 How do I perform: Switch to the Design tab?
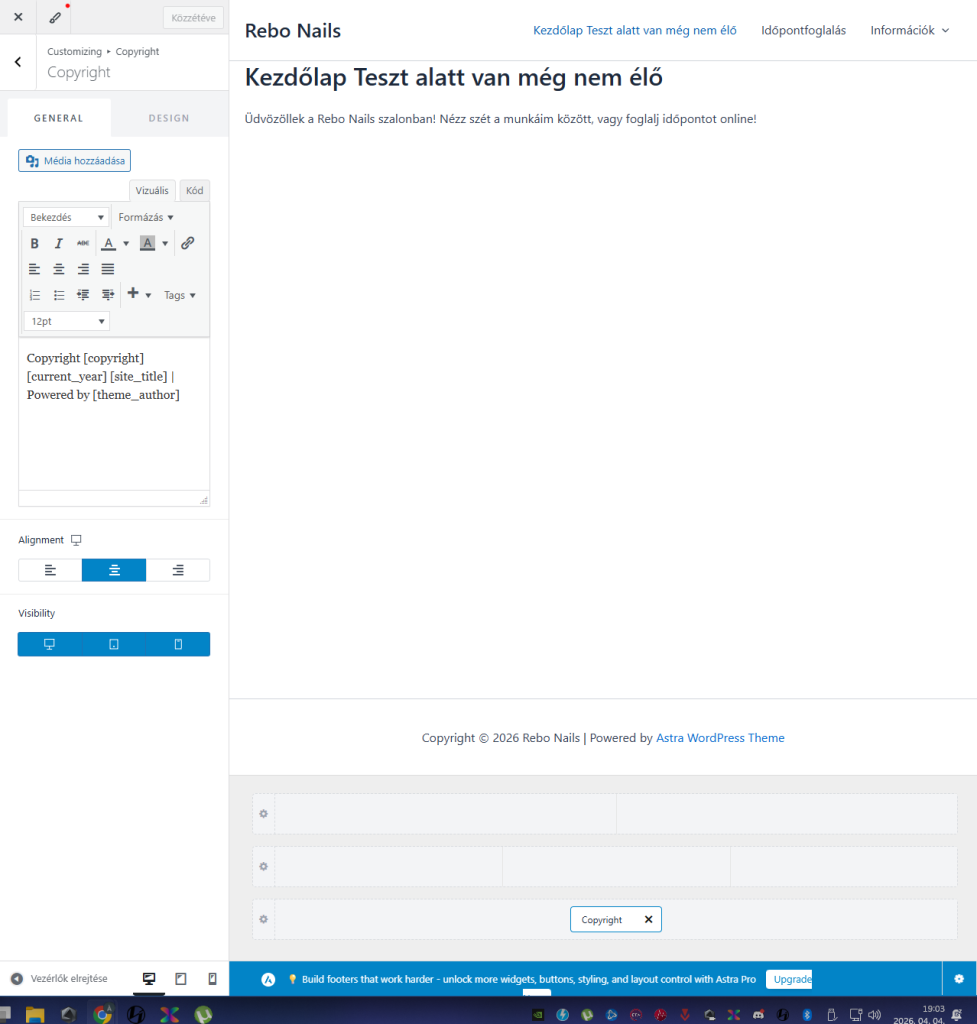pyautogui.click(x=169, y=118)
